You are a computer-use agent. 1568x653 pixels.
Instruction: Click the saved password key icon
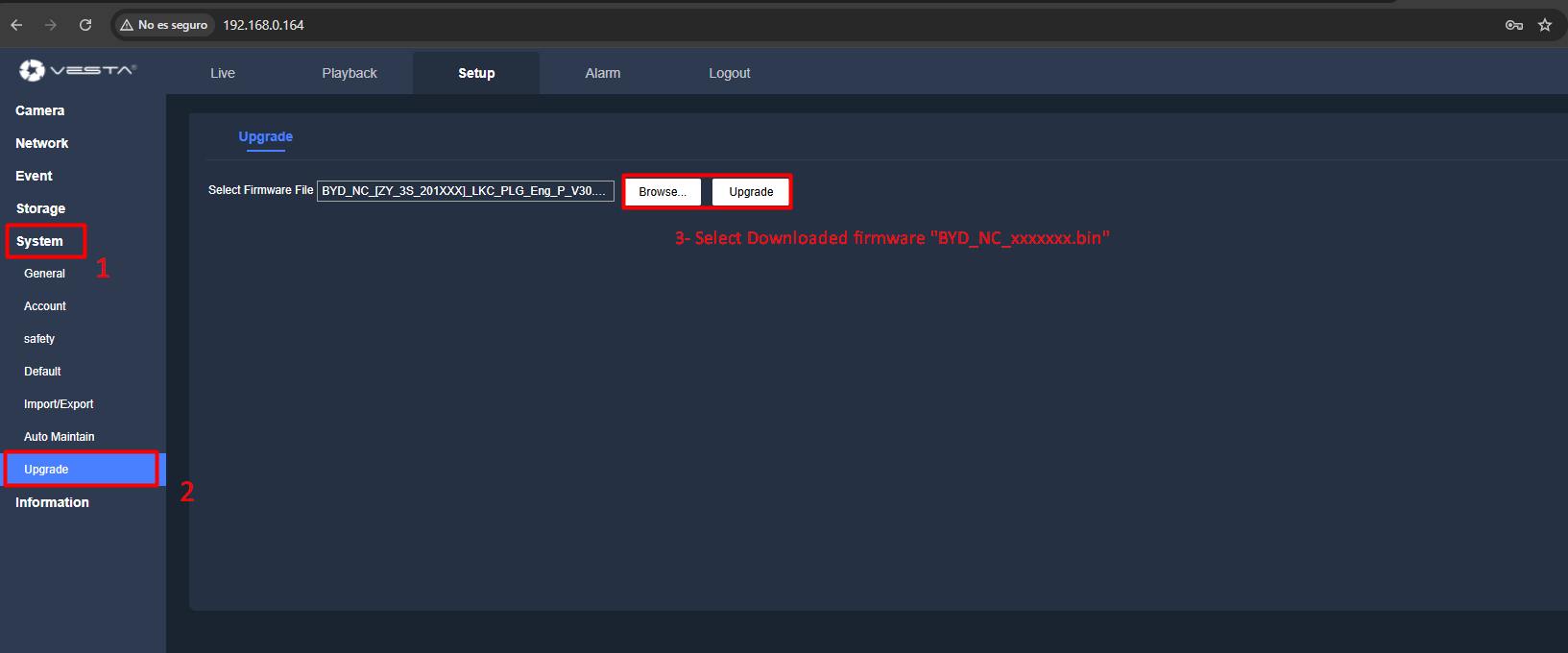tap(1514, 25)
